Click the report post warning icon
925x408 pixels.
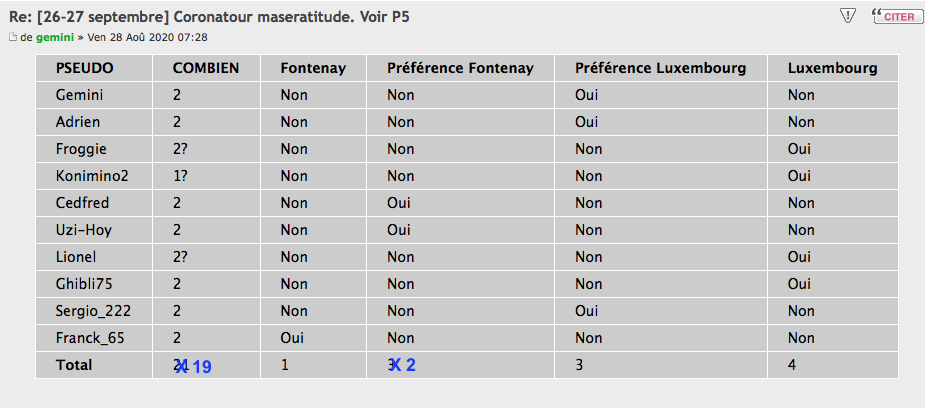click(848, 16)
